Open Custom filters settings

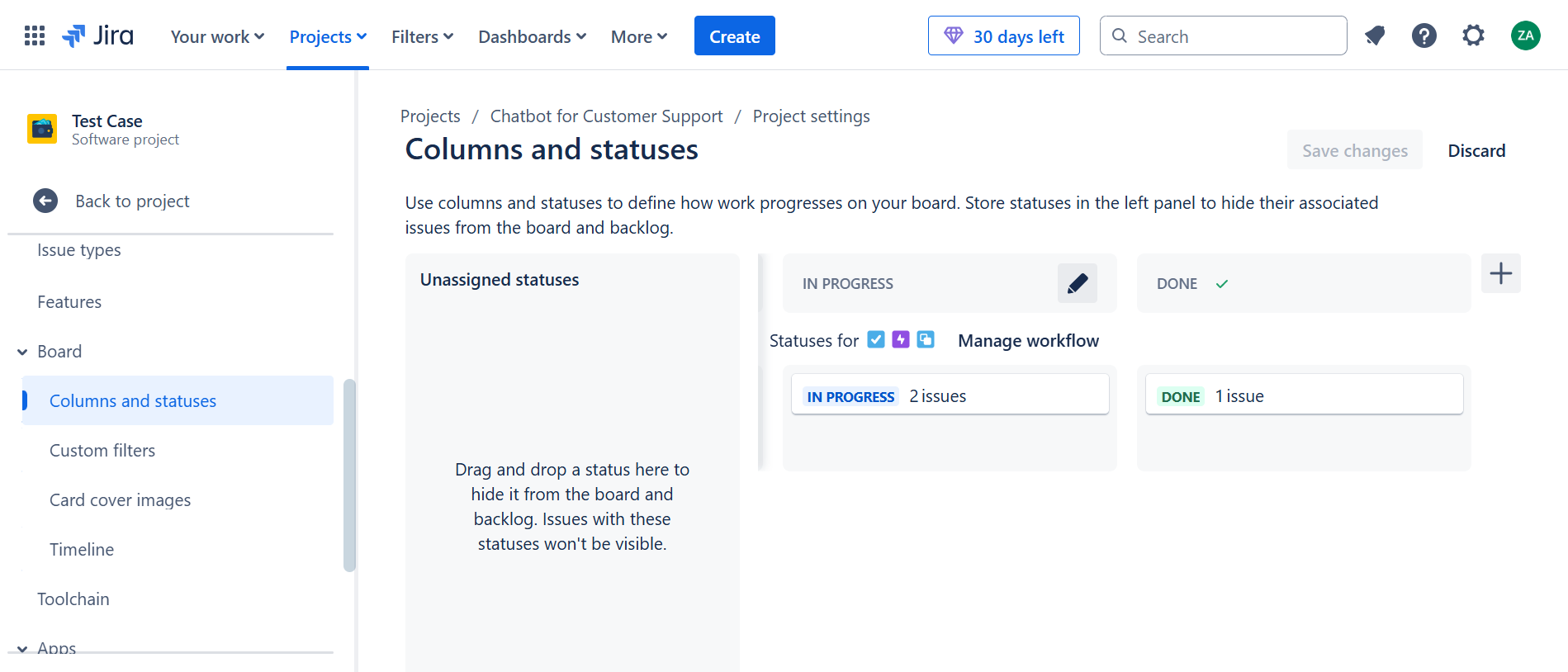pos(102,451)
